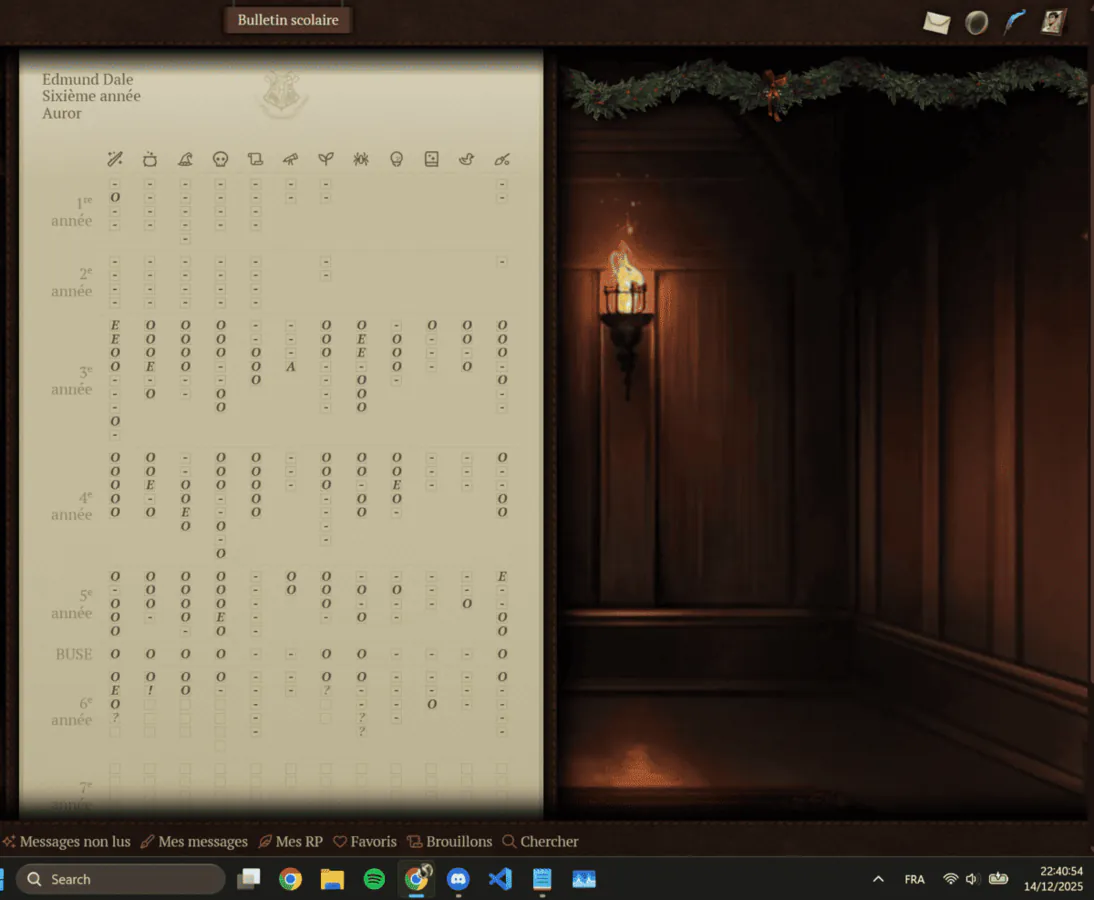Click BUSE grade under cauldron icon

point(150,654)
